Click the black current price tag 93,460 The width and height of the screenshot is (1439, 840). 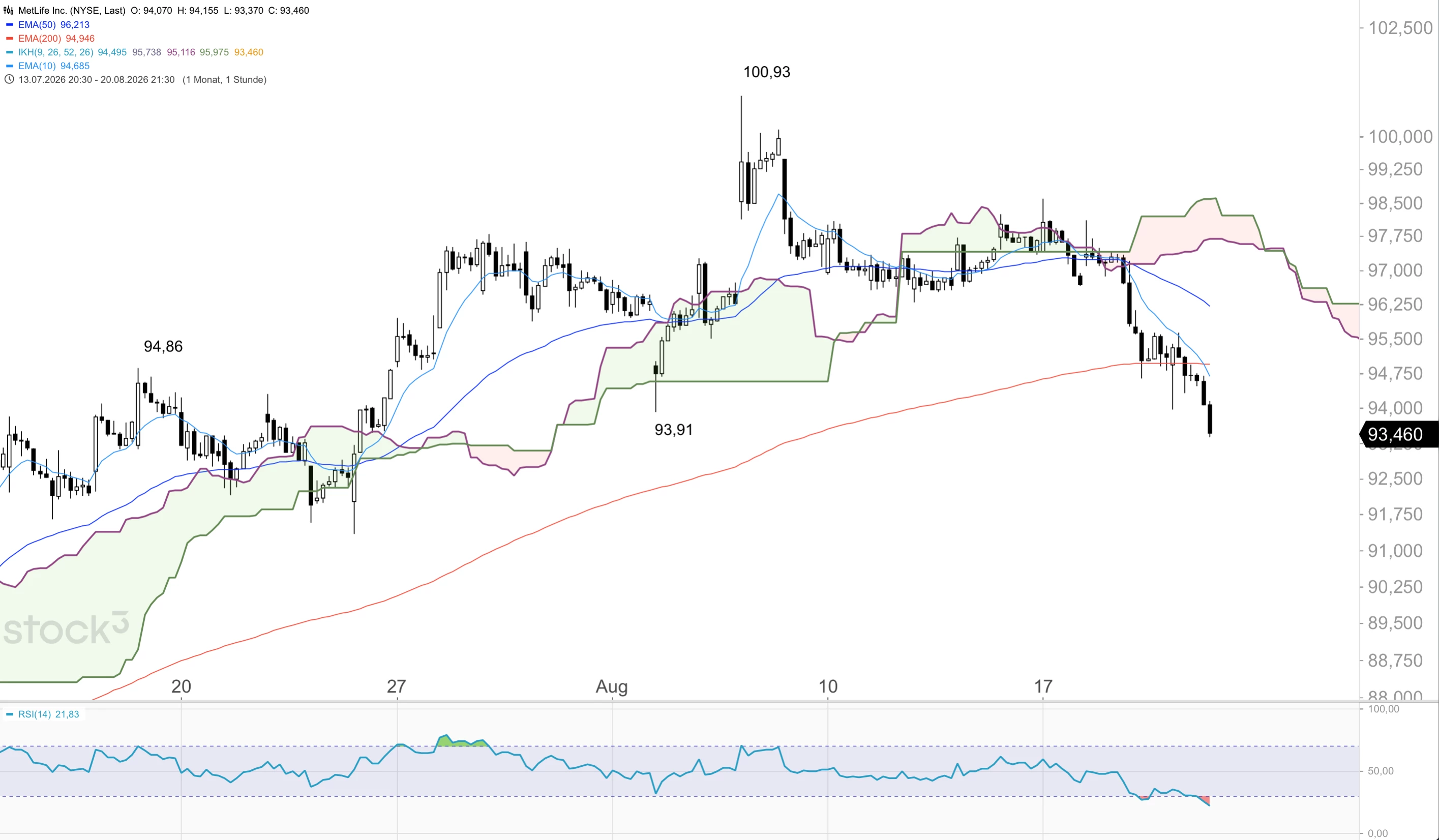1400,435
